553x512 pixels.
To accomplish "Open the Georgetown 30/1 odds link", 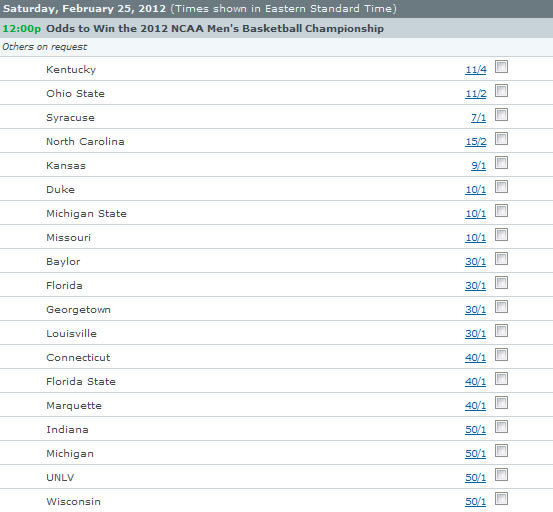I will point(475,310).
